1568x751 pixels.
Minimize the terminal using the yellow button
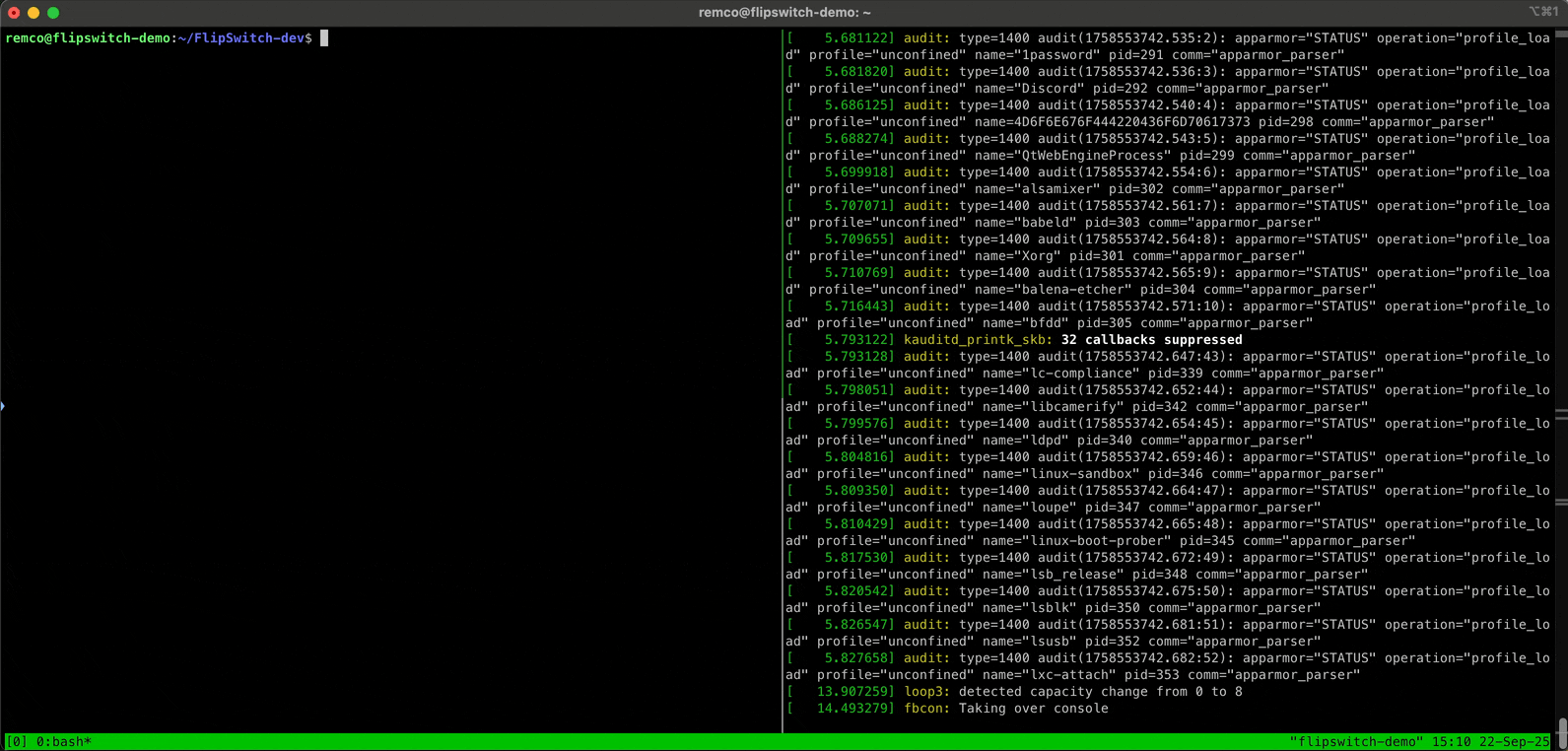[x=34, y=13]
